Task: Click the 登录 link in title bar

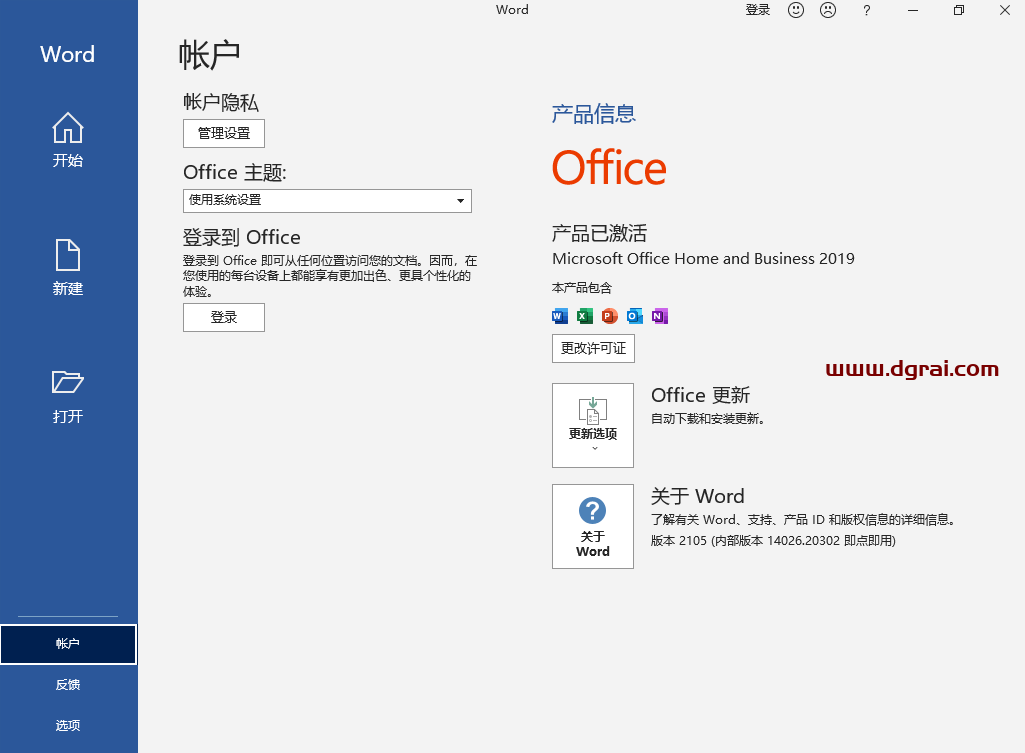Action: pos(758,10)
